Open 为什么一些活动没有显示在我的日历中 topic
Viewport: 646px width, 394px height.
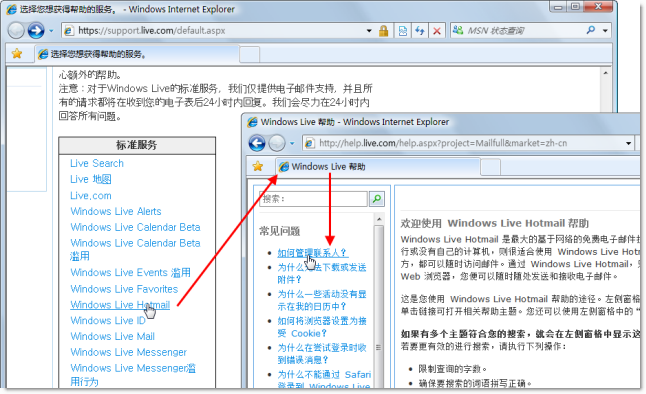click(x=322, y=300)
